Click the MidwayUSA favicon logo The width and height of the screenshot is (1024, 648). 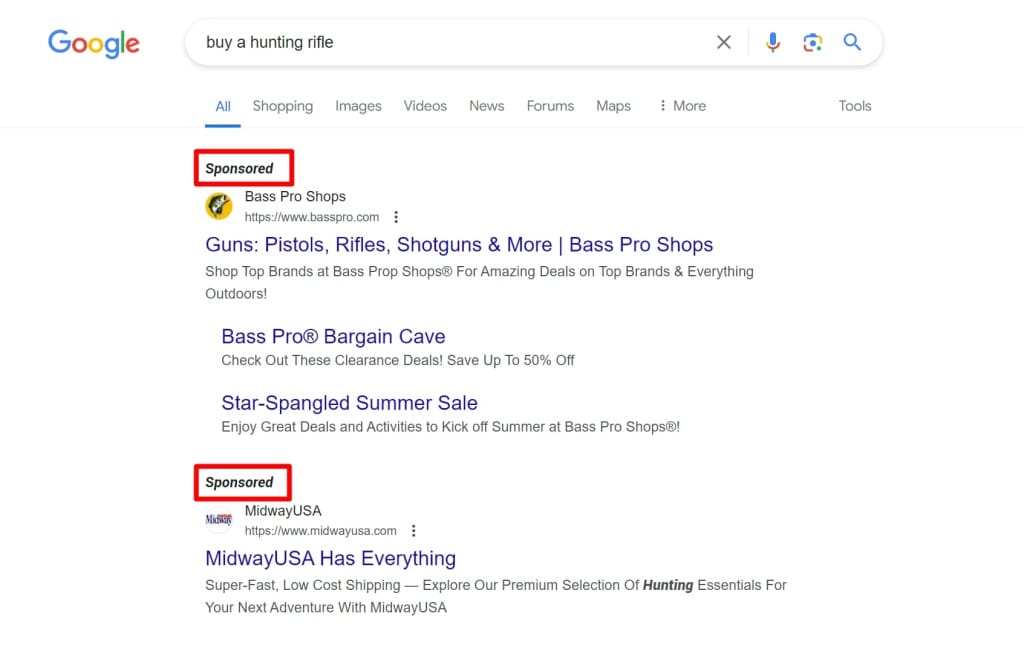pyautogui.click(x=219, y=520)
